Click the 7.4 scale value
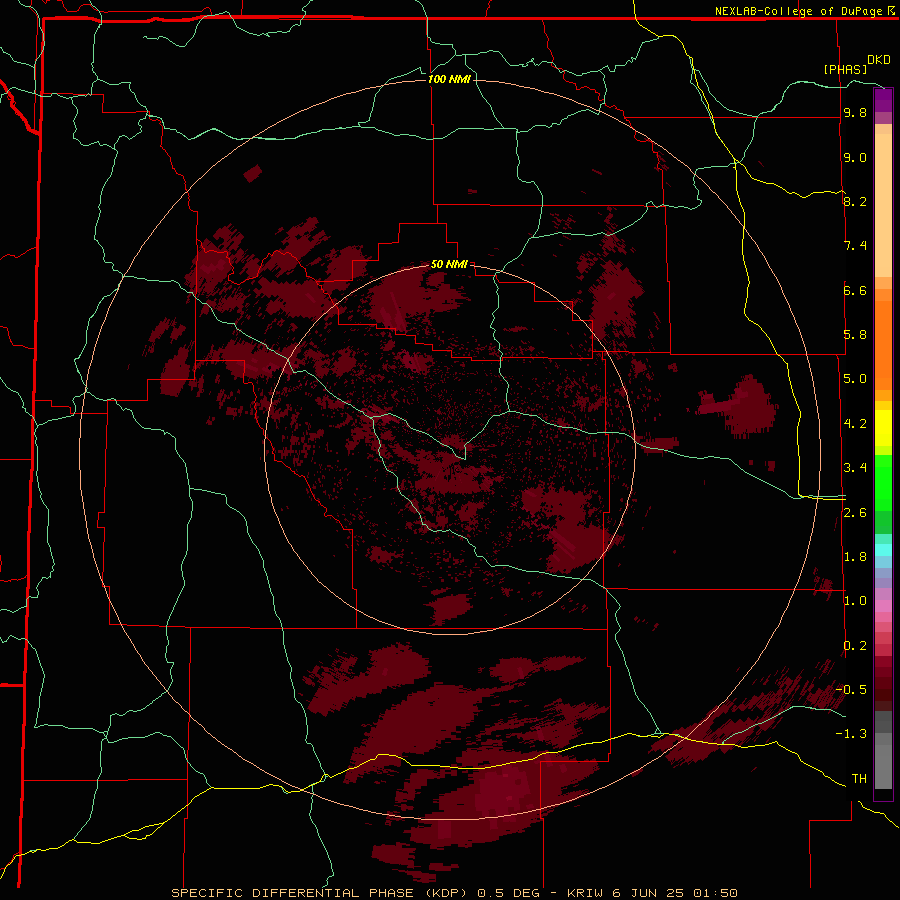 point(855,246)
